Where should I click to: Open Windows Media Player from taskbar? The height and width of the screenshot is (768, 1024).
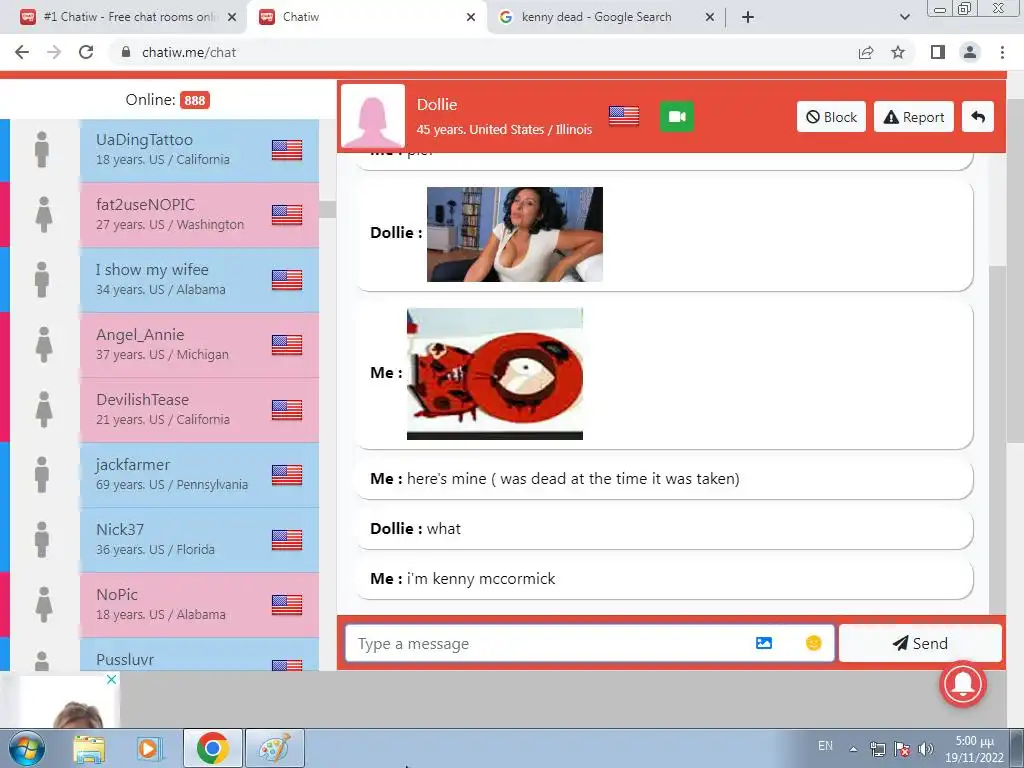[x=148, y=749]
